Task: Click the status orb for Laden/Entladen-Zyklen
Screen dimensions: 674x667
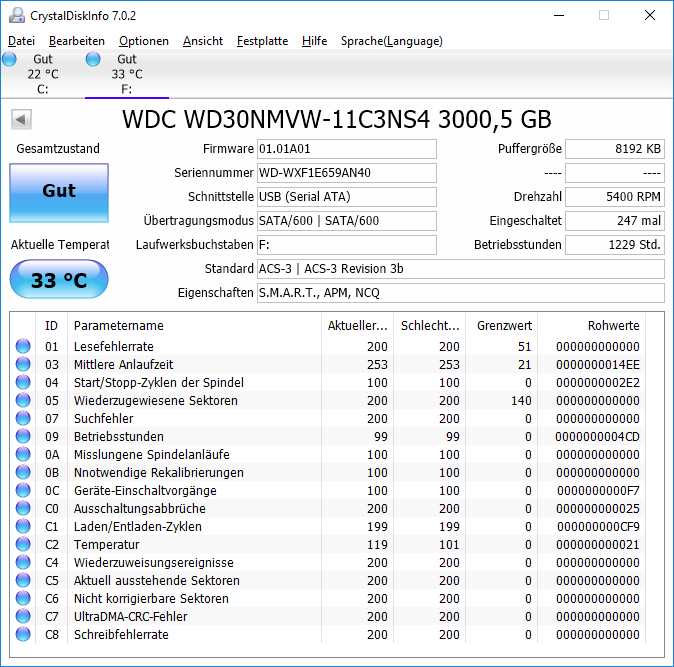Action: click(x=23, y=526)
